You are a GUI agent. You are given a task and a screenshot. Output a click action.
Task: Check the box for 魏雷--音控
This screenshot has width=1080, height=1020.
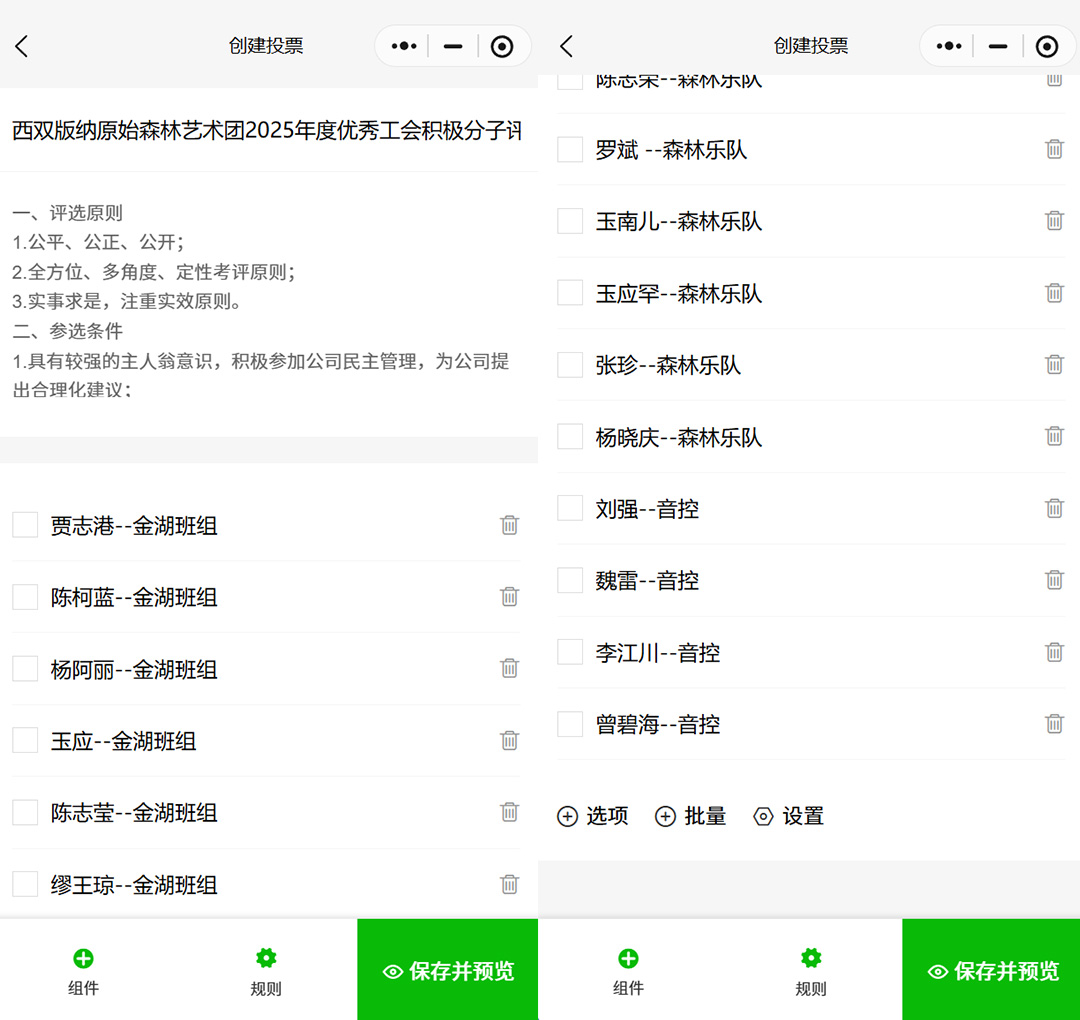tap(569, 580)
